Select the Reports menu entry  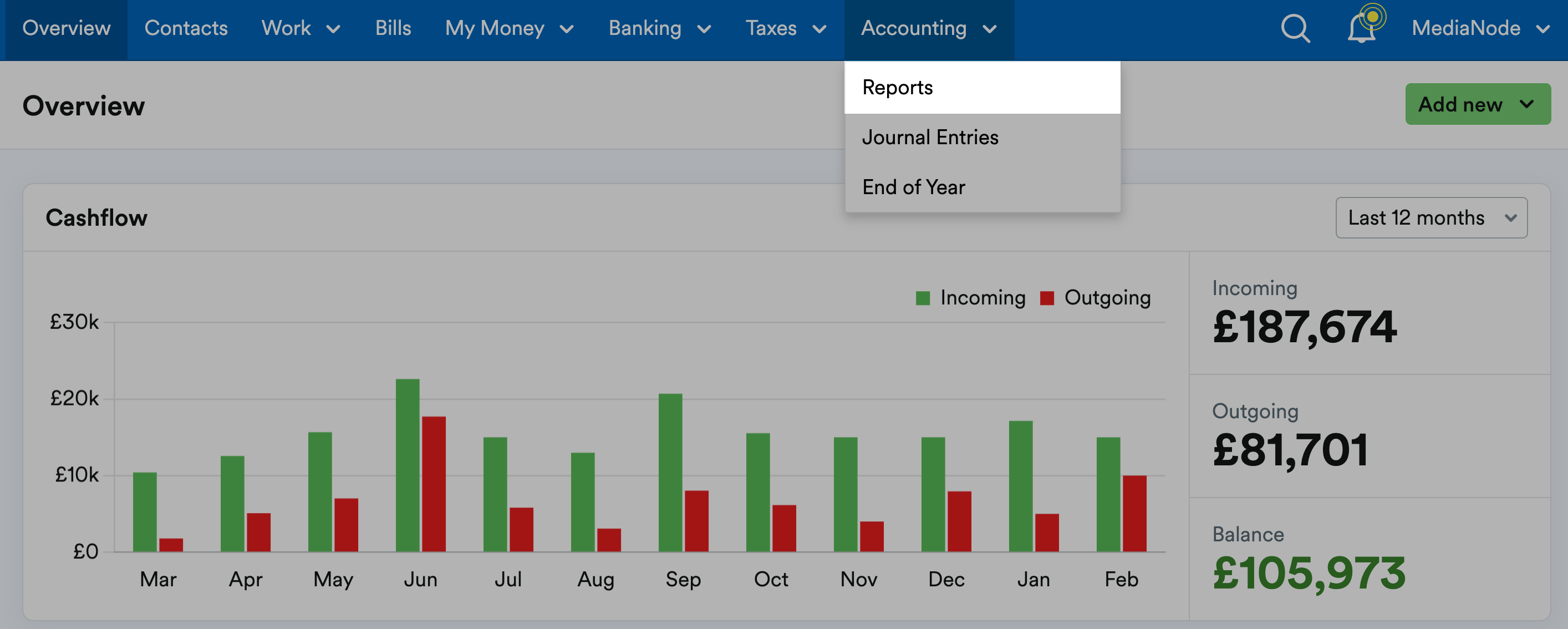pos(897,88)
